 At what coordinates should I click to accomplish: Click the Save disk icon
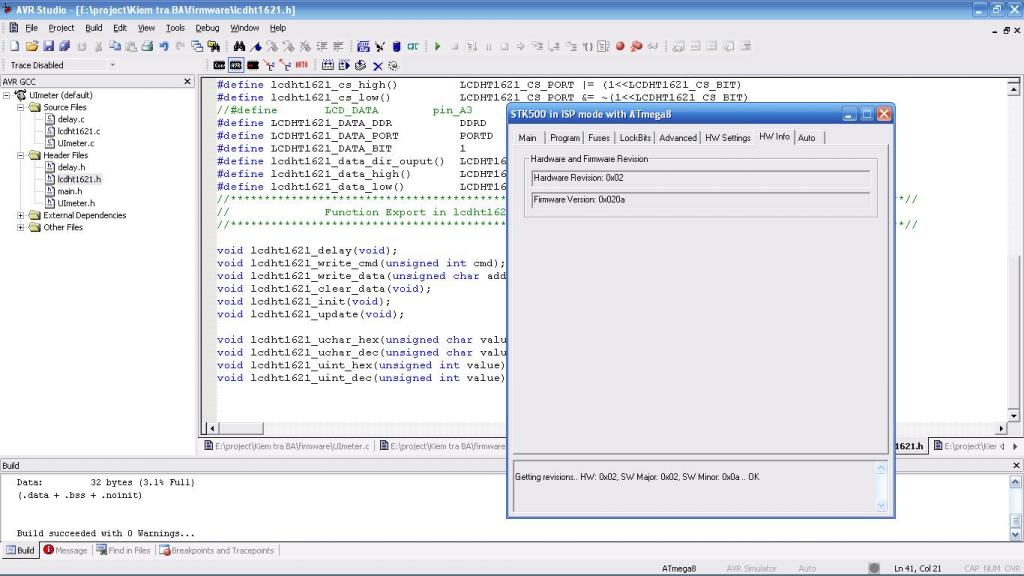[x=48, y=46]
